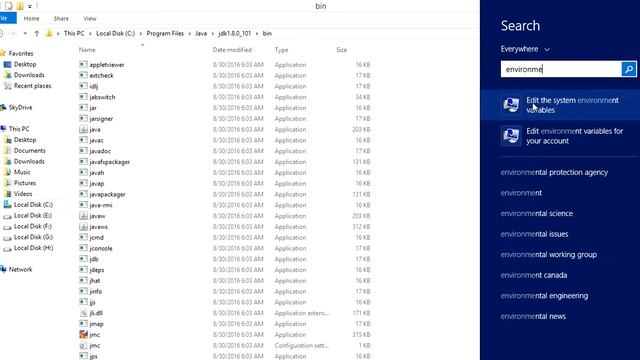Select the keytool-adjacent jps file row
Image resolution: width=640 pixels, height=360 pixels.
tap(224, 356)
